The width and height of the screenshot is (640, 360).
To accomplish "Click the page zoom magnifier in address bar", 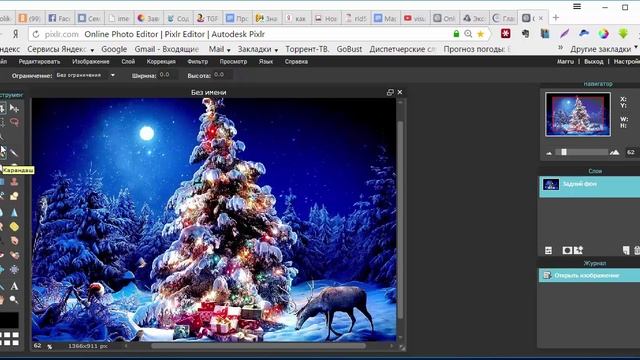I will 468,34.
